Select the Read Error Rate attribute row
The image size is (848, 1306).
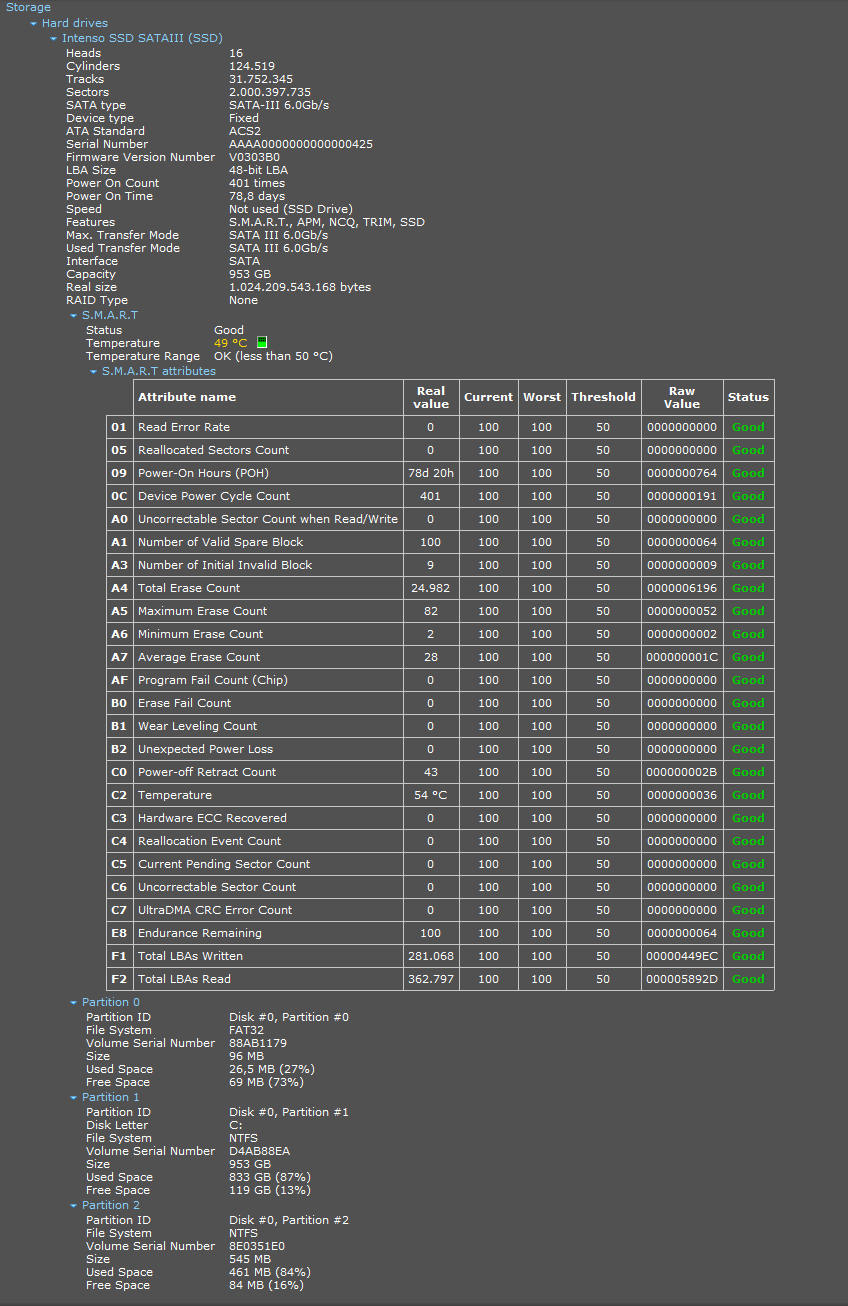tap(440, 427)
